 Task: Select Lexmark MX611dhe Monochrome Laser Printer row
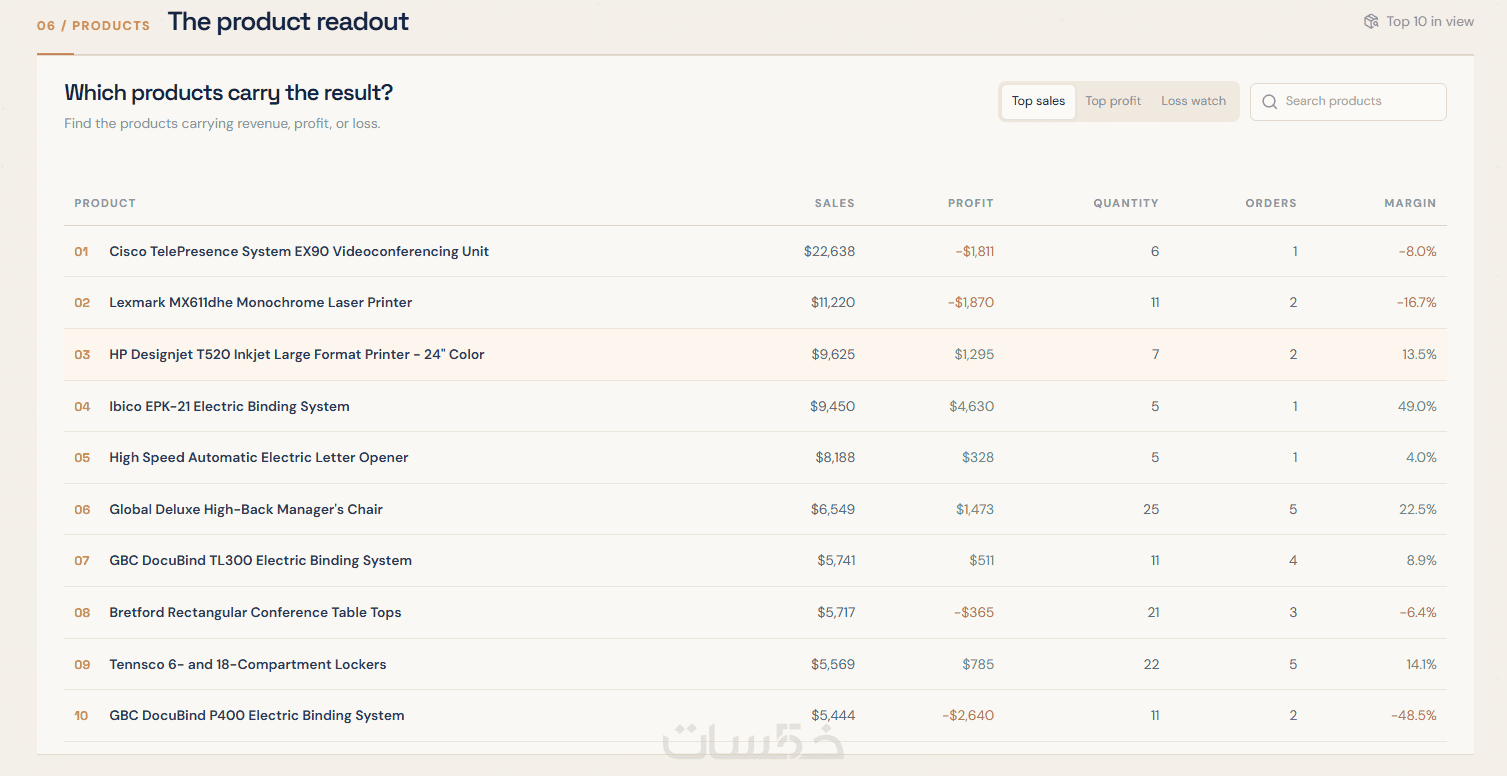[x=755, y=303]
